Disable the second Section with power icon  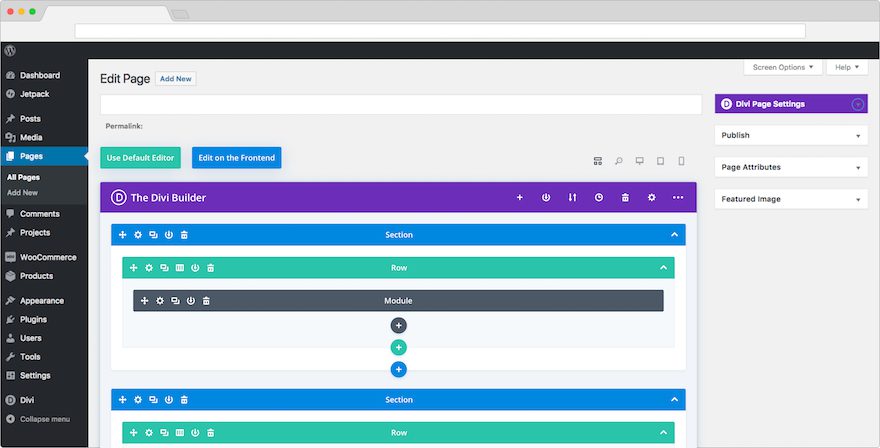pos(169,400)
